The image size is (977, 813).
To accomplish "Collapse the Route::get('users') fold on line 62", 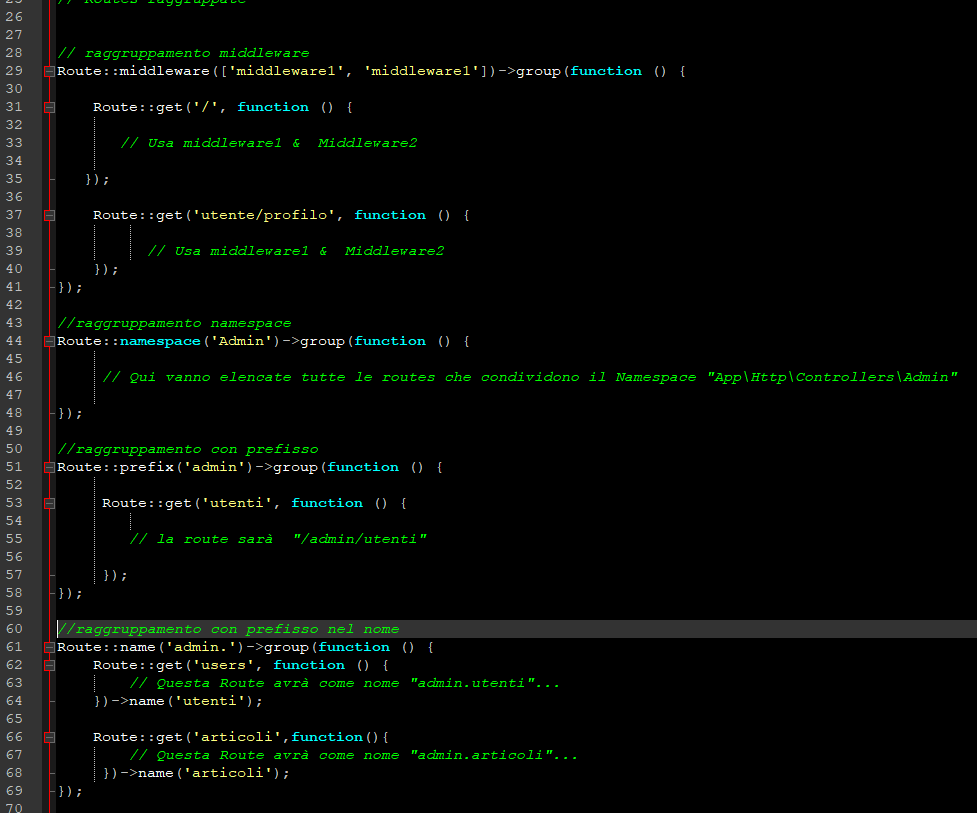I will (x=49, y=665).
